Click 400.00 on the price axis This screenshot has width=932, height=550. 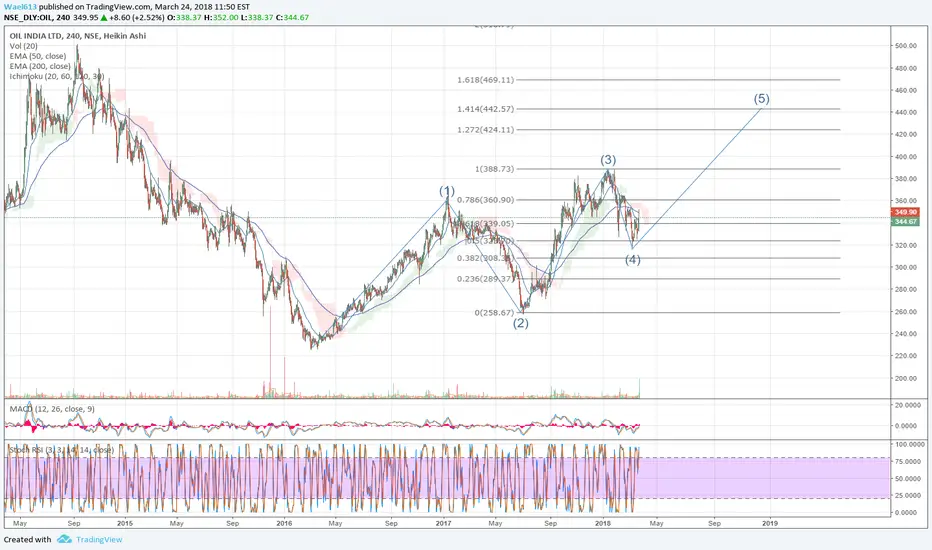coord(905,157)
